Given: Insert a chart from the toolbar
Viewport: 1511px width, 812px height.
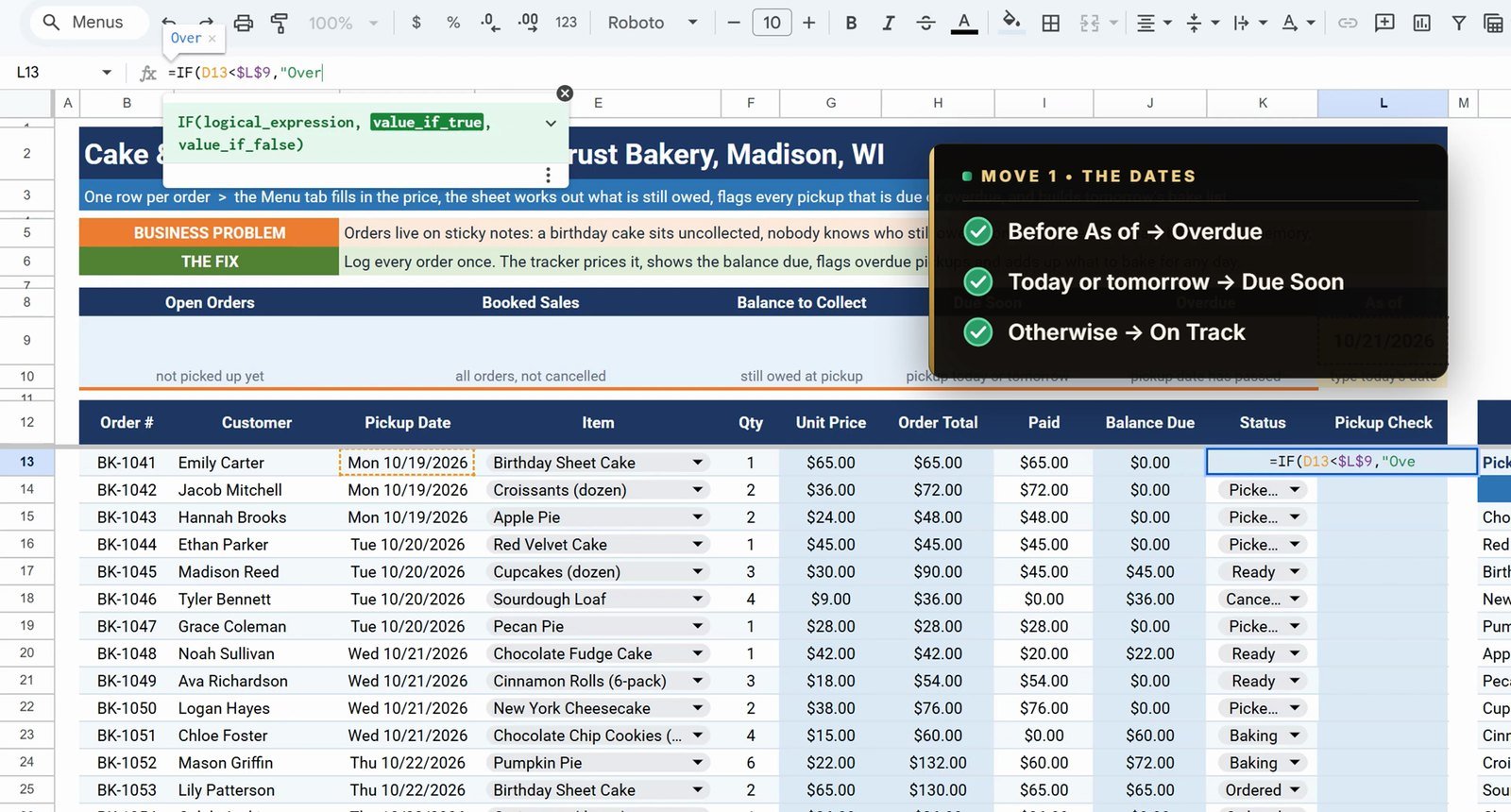Looking at the screenshot, I should [x=1421, y=23].
